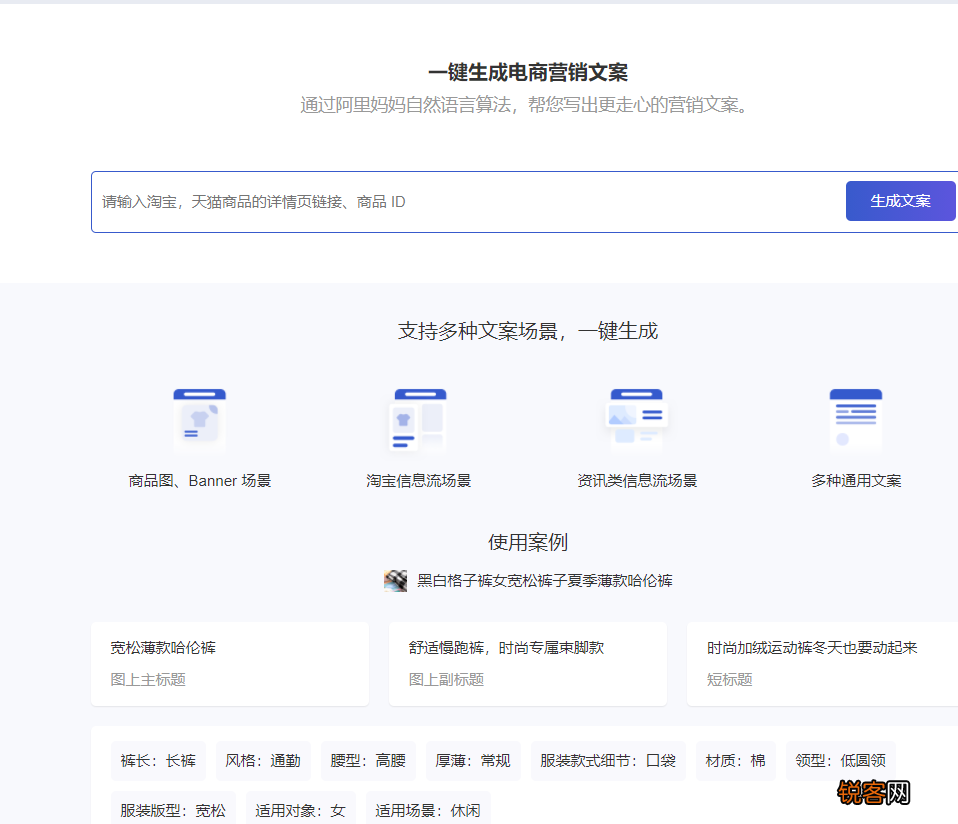This screenshot has height=824, width=958.
Task: Click the 服装版型：宽松 tag
Action: pos(173,810)
